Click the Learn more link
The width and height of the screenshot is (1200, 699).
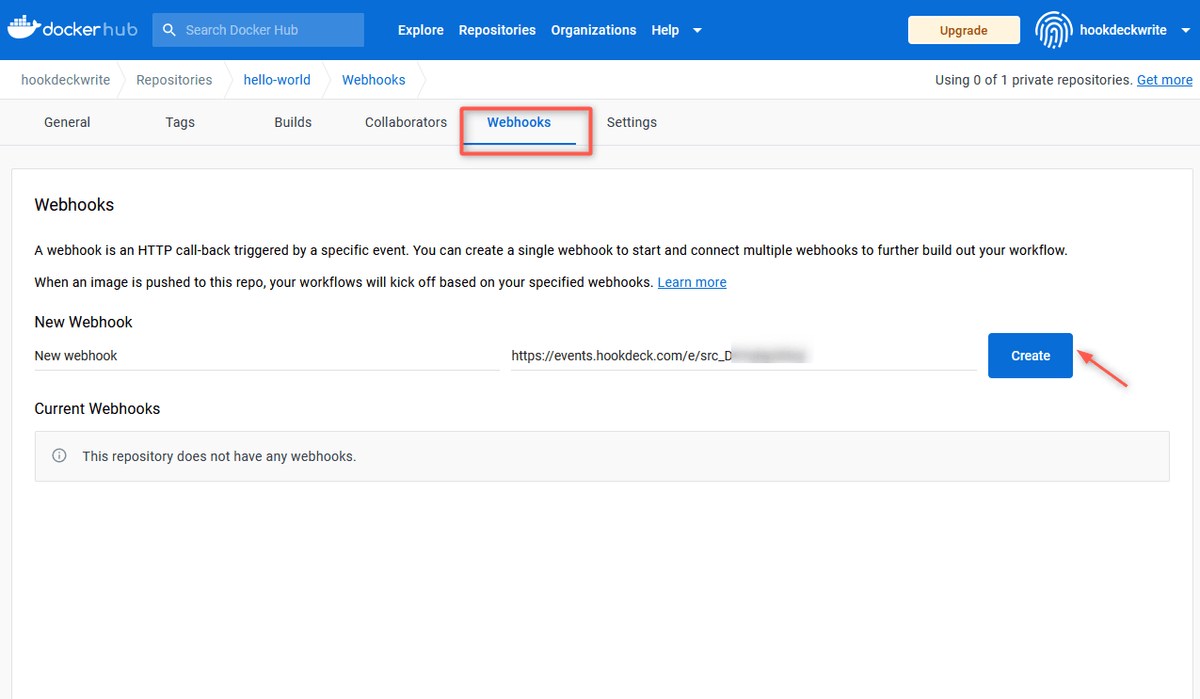point(691,281)
